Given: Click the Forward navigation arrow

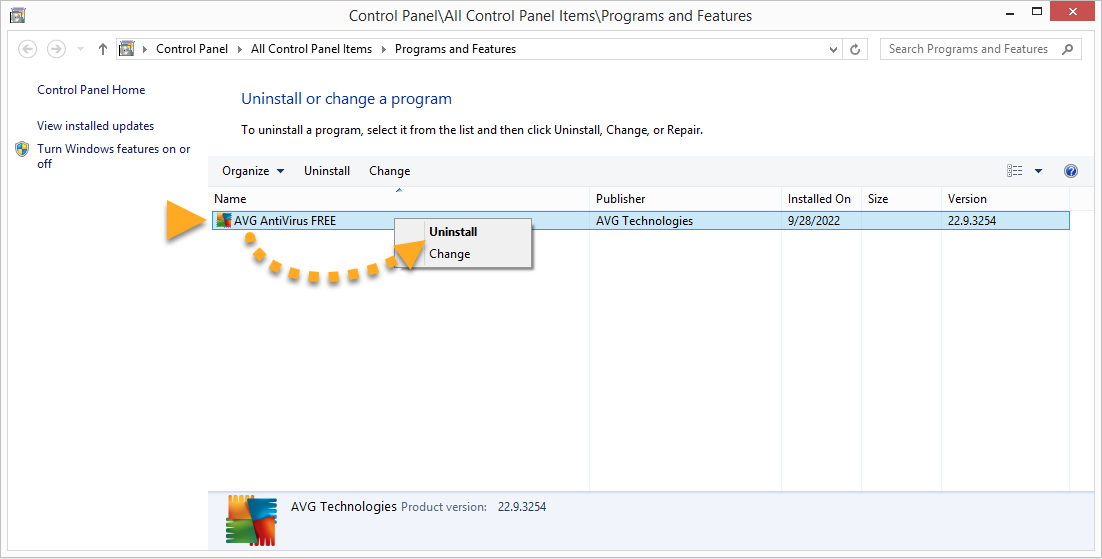Looking at the screenshot, I should (57, 49).
